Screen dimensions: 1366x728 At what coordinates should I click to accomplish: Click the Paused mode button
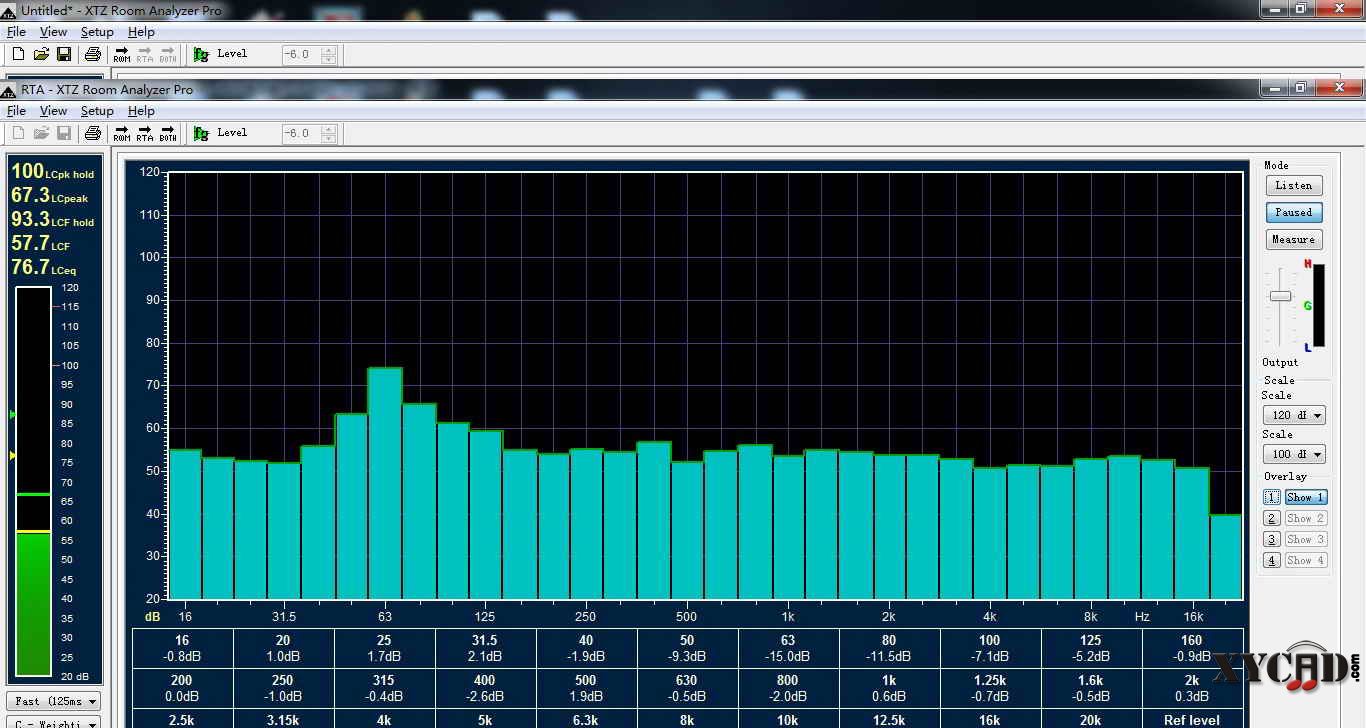click(1294, 212)
